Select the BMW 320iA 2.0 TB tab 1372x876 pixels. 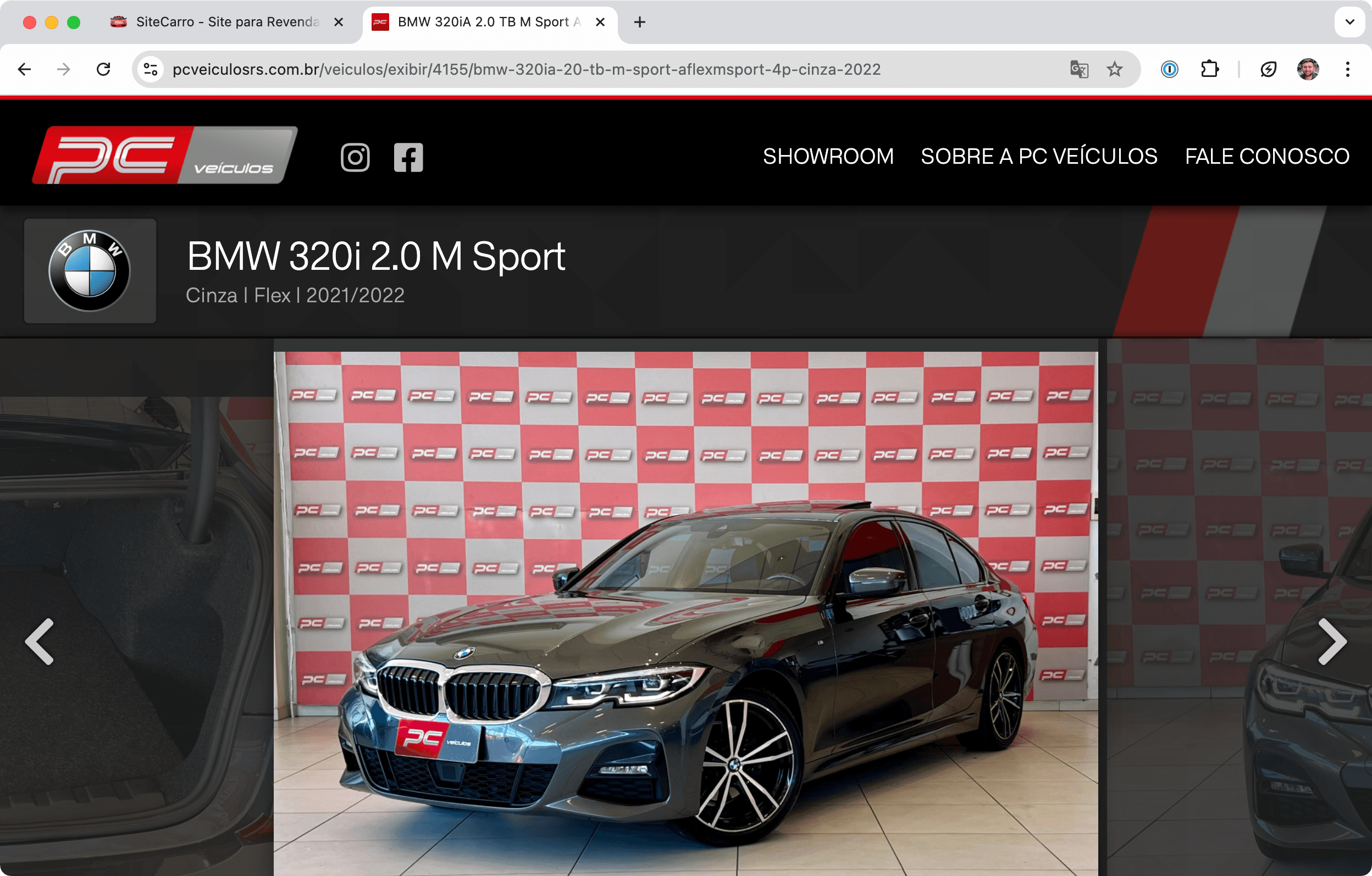(489, 22)
